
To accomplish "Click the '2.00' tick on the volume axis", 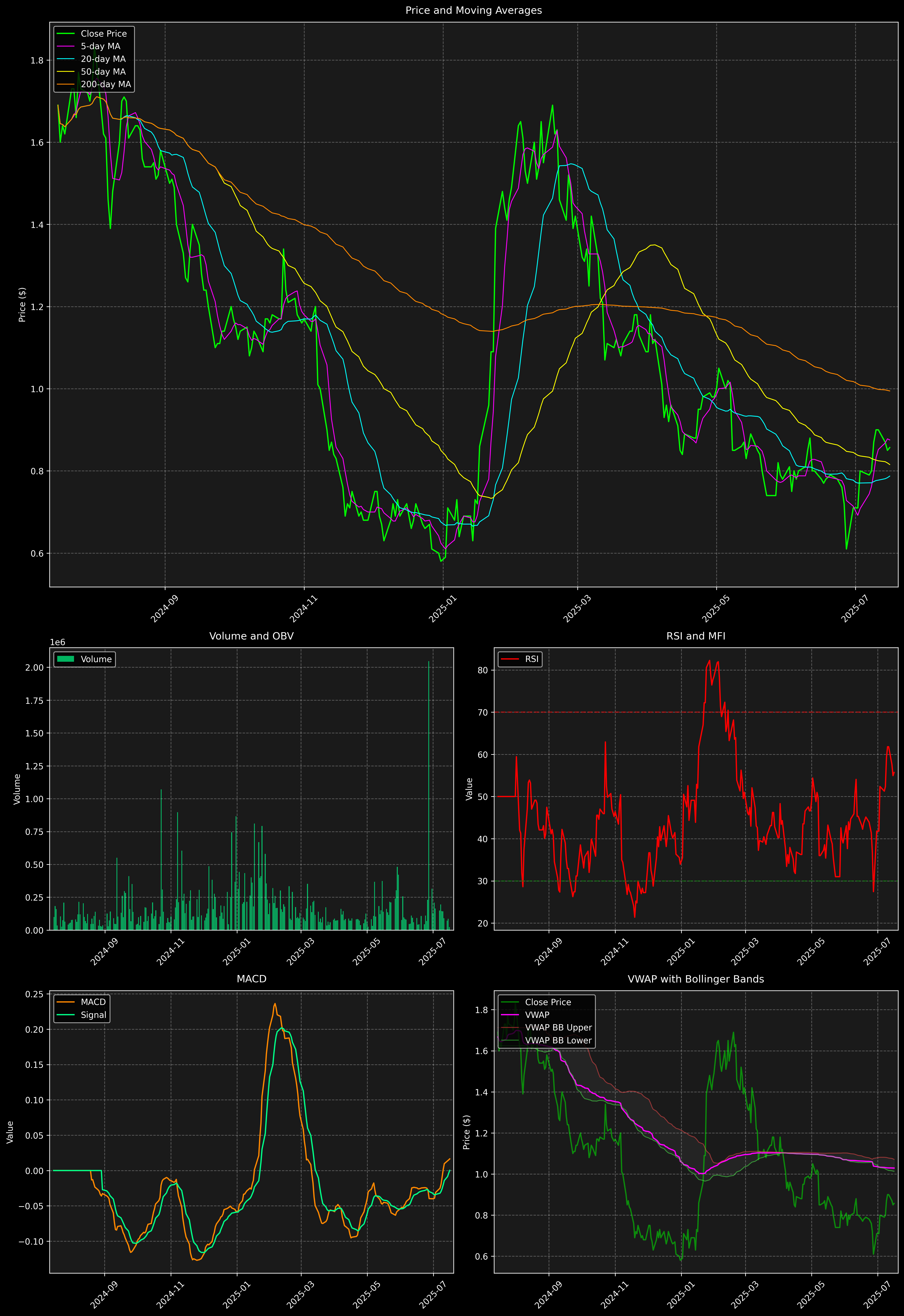I will click(35, 668).
